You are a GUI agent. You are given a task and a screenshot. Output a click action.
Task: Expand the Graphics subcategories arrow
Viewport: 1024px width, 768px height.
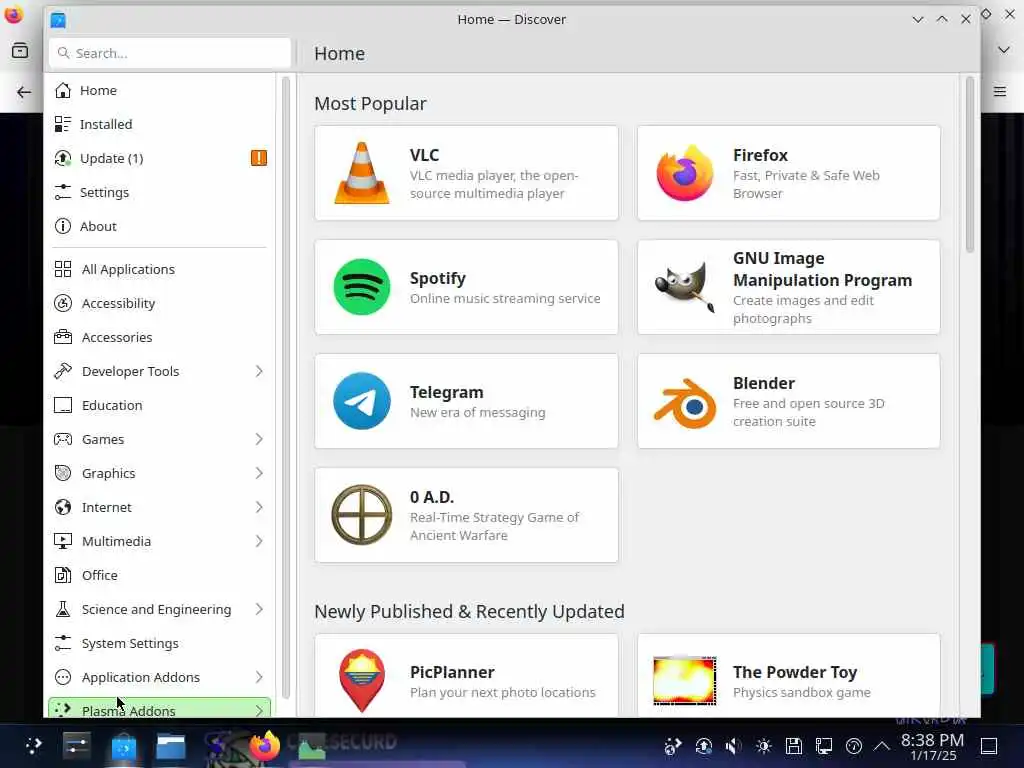[259, 473]
